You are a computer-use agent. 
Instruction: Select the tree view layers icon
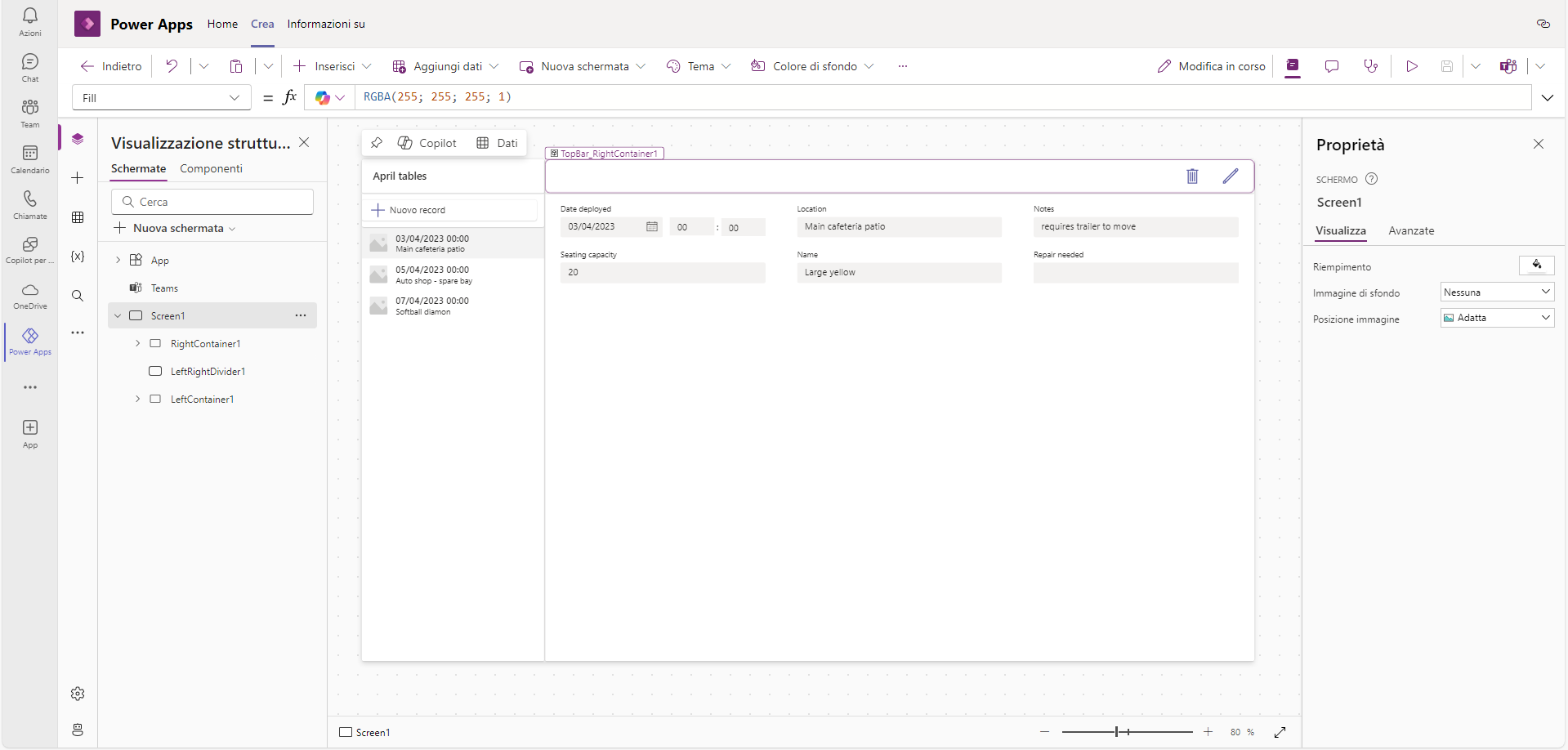click(x=78, y=139)
